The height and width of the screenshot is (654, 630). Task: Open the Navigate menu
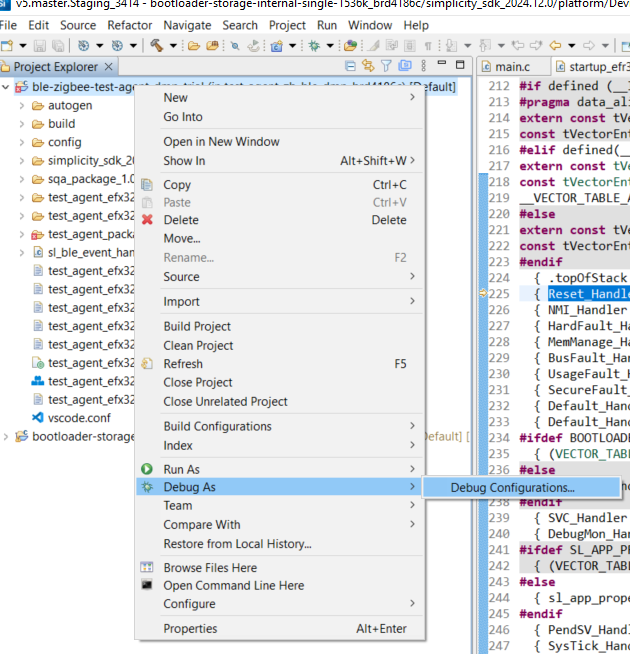[x=187, y=25]
